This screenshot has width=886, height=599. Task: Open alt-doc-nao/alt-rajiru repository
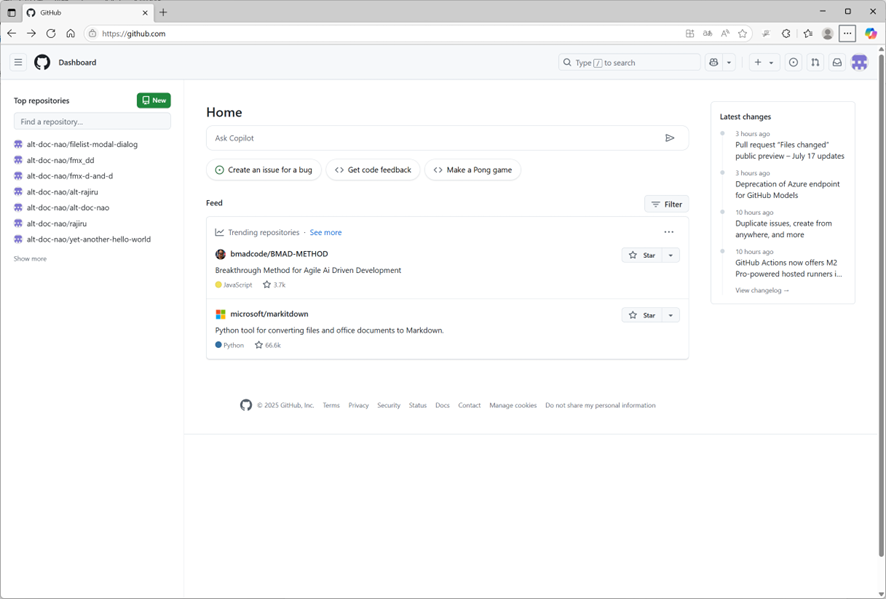62,192
